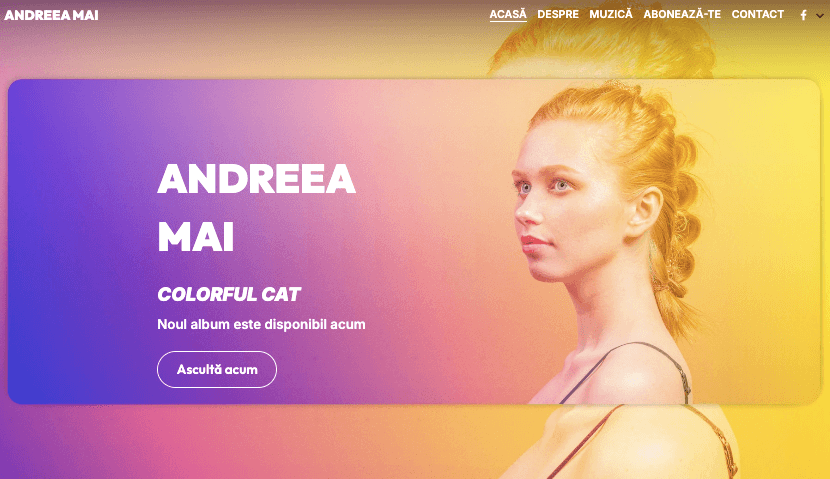
Task: Navigate to the CONTACT page
Action: point(757,14)
